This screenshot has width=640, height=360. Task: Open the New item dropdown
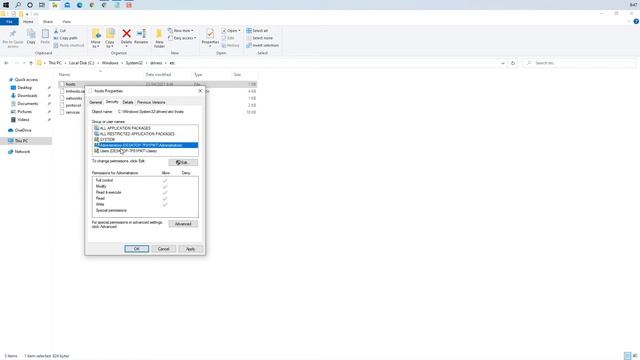[x=181, y=31]
